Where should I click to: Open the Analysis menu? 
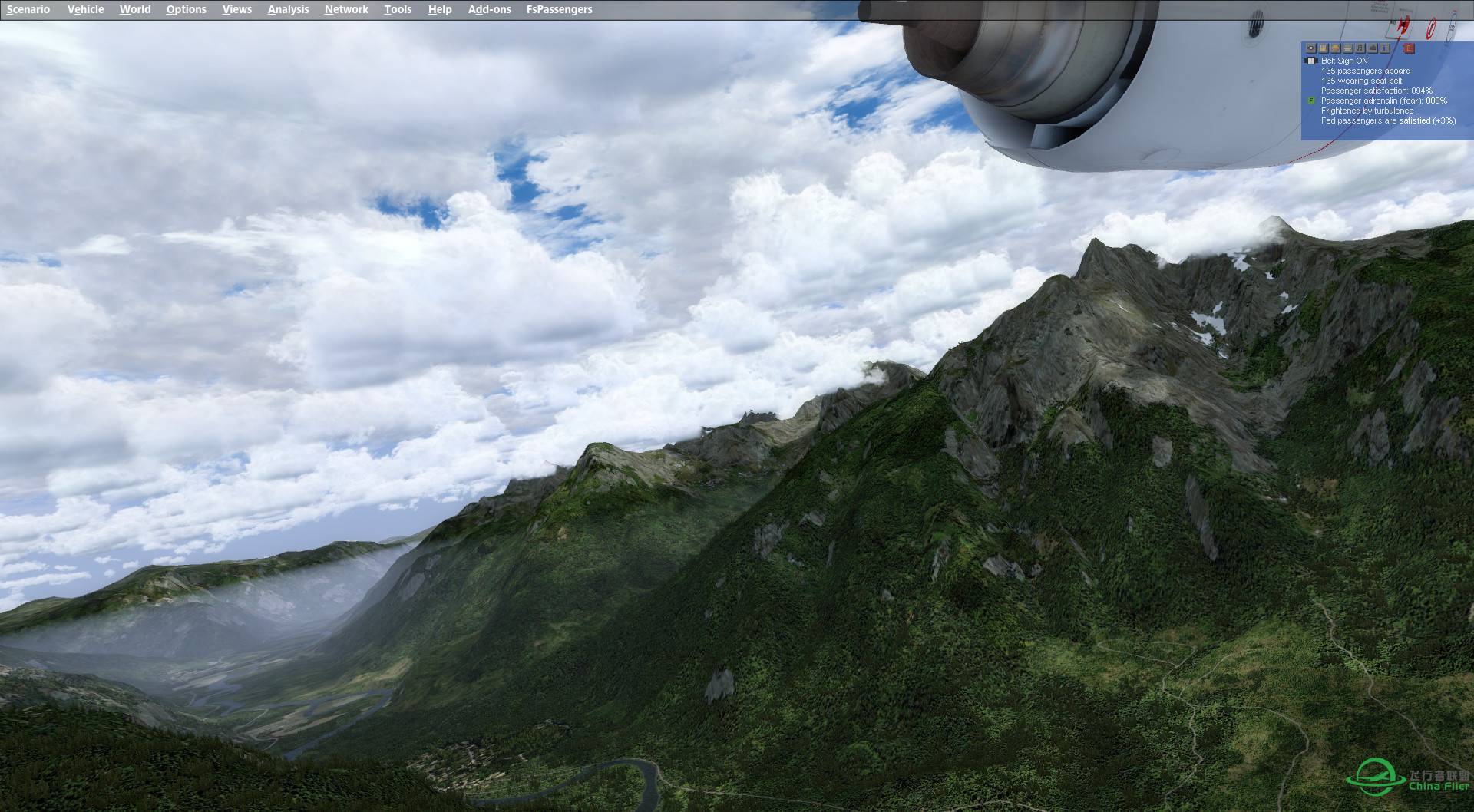tap(288, 9)
